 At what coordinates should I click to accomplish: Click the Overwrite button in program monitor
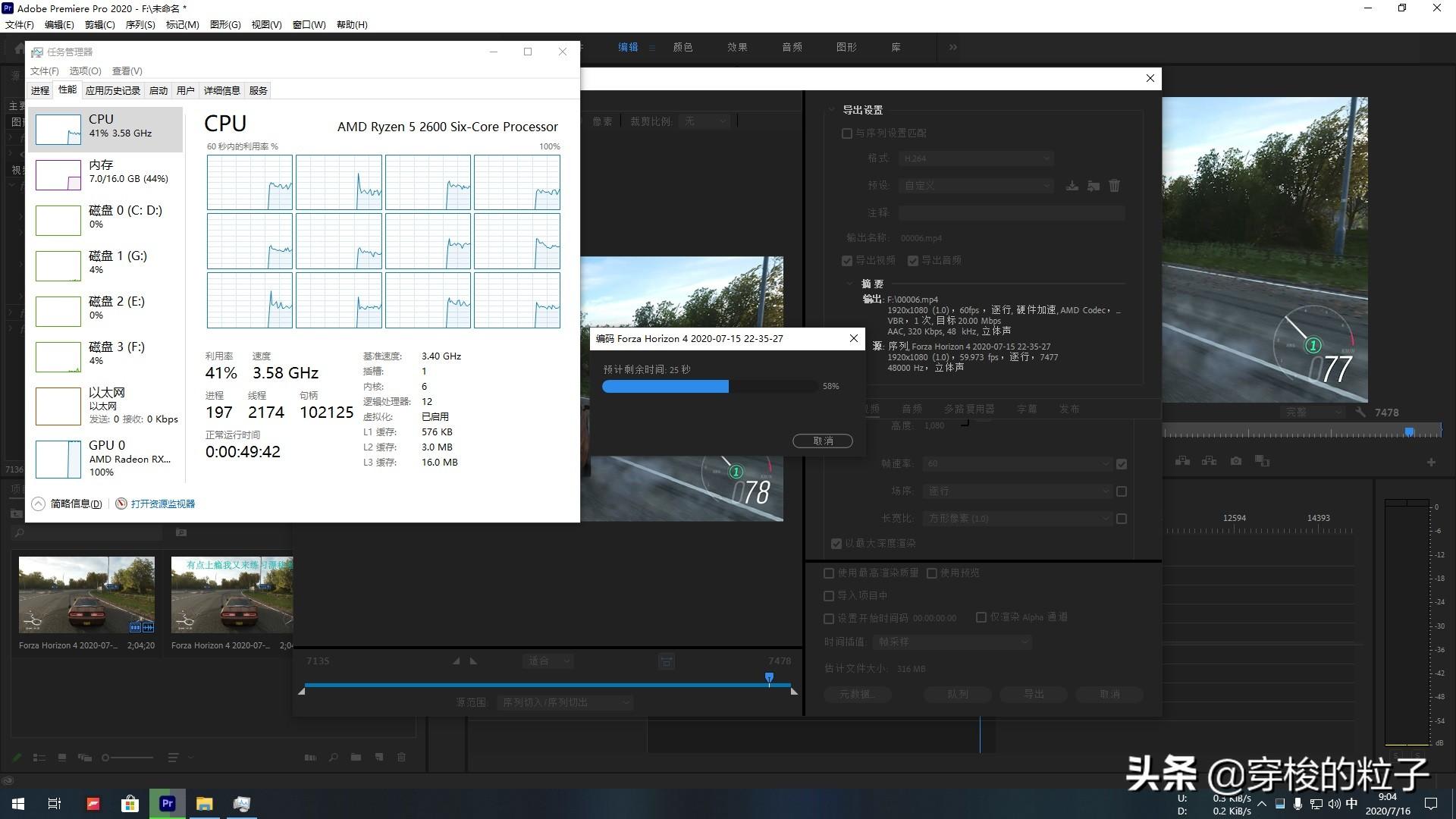1209,461
